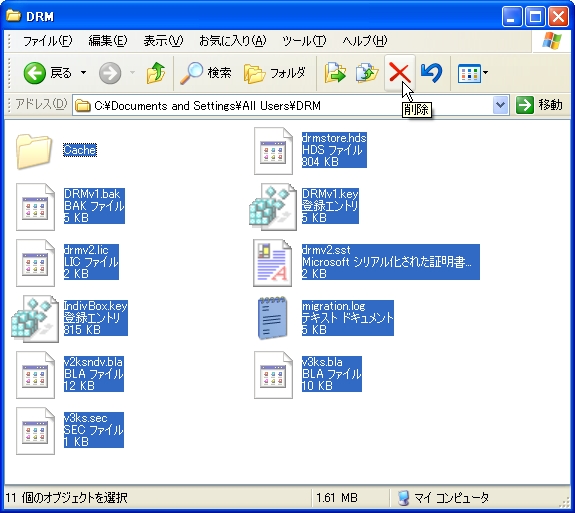
Task: Click the blue undo arrow icon
Action: 431,72
